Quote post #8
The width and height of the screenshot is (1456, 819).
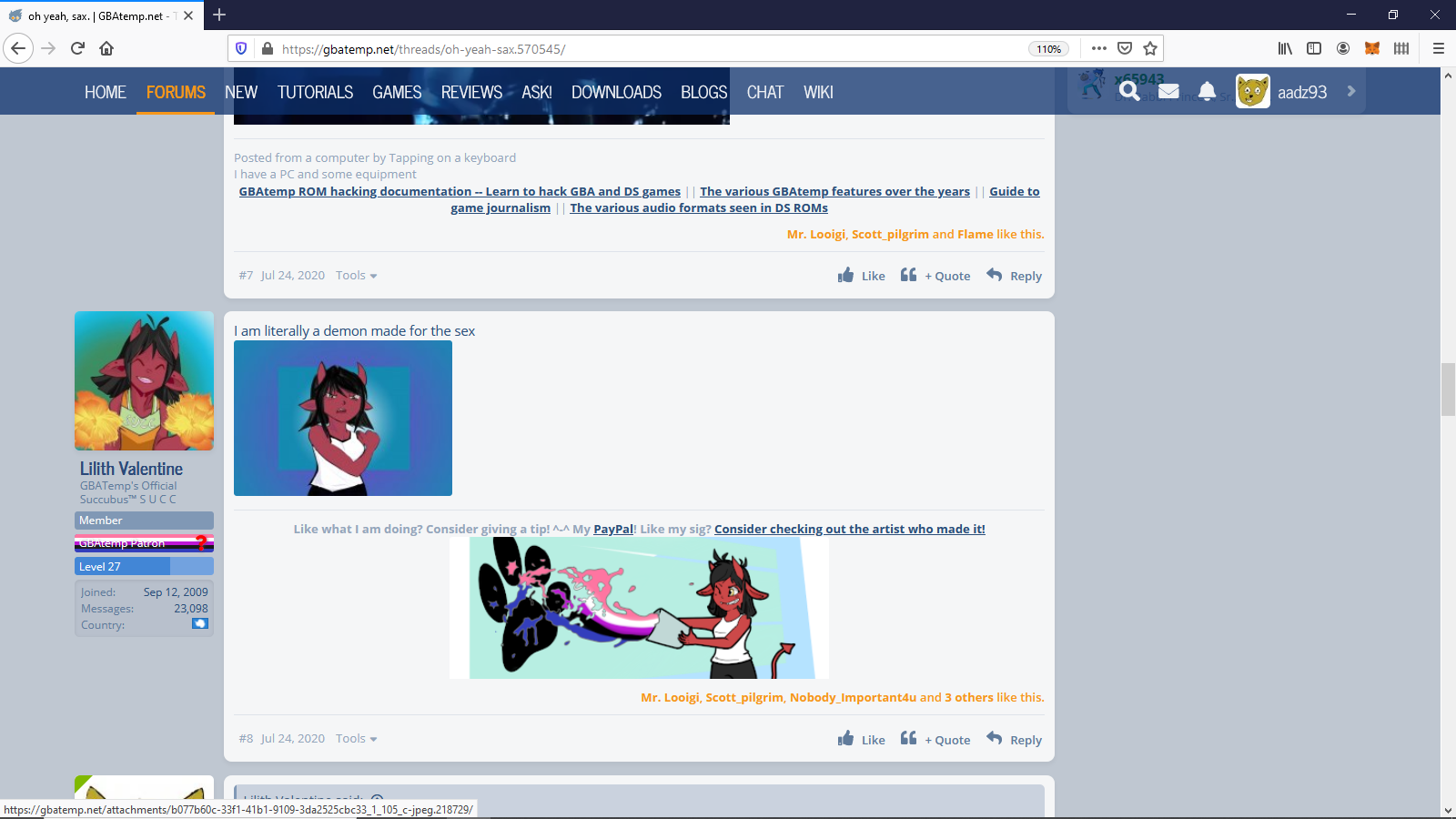pos(935,740)
